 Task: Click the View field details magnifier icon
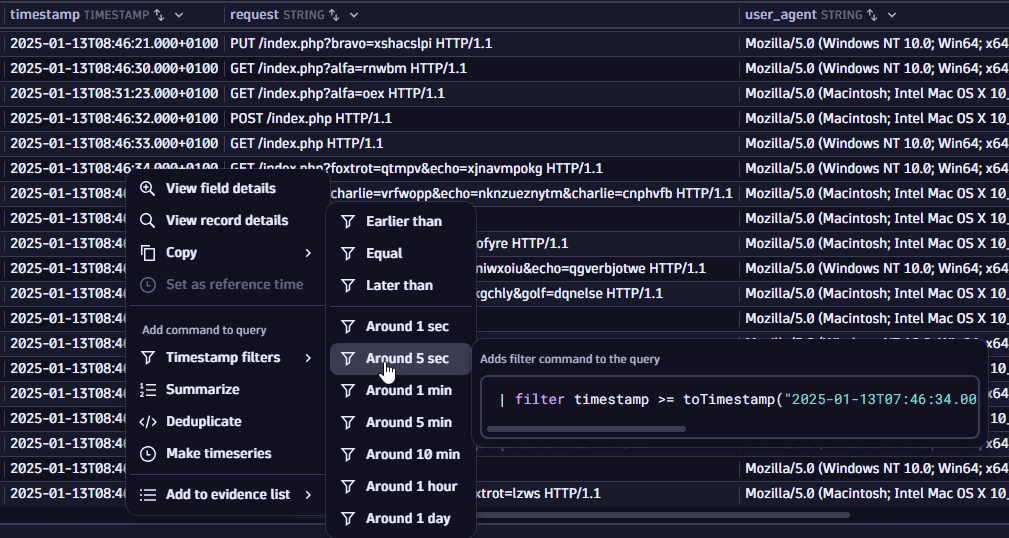click(x=147, y=189)
